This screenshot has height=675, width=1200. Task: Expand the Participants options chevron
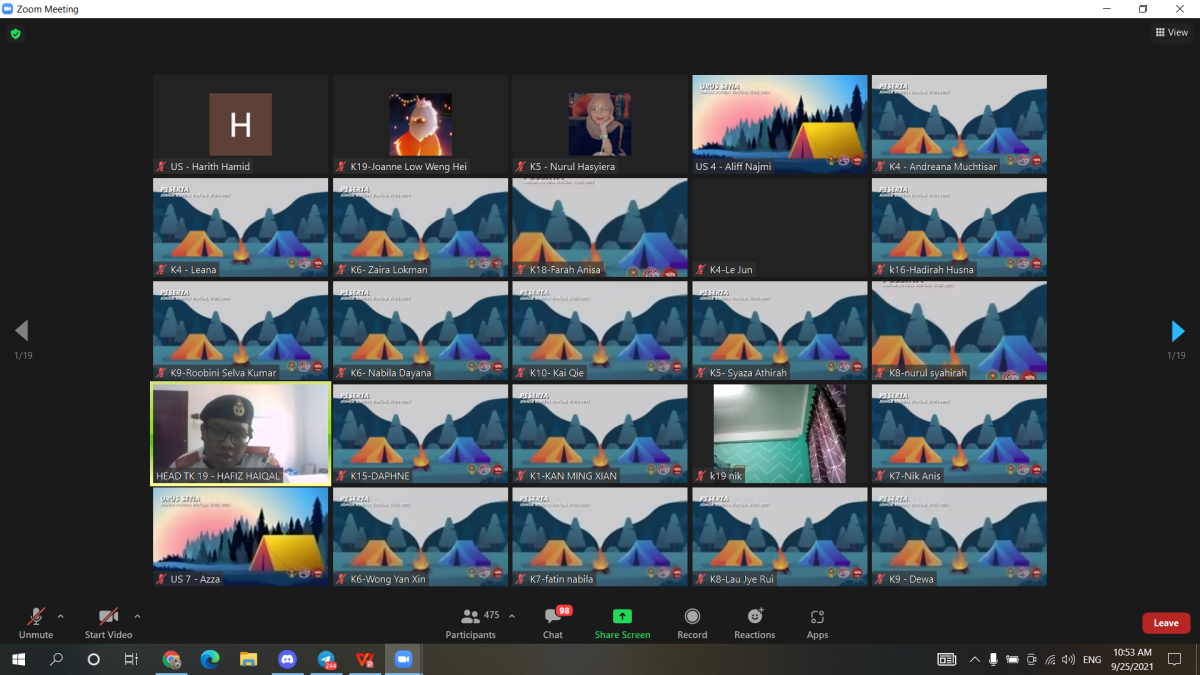[512, 616]
